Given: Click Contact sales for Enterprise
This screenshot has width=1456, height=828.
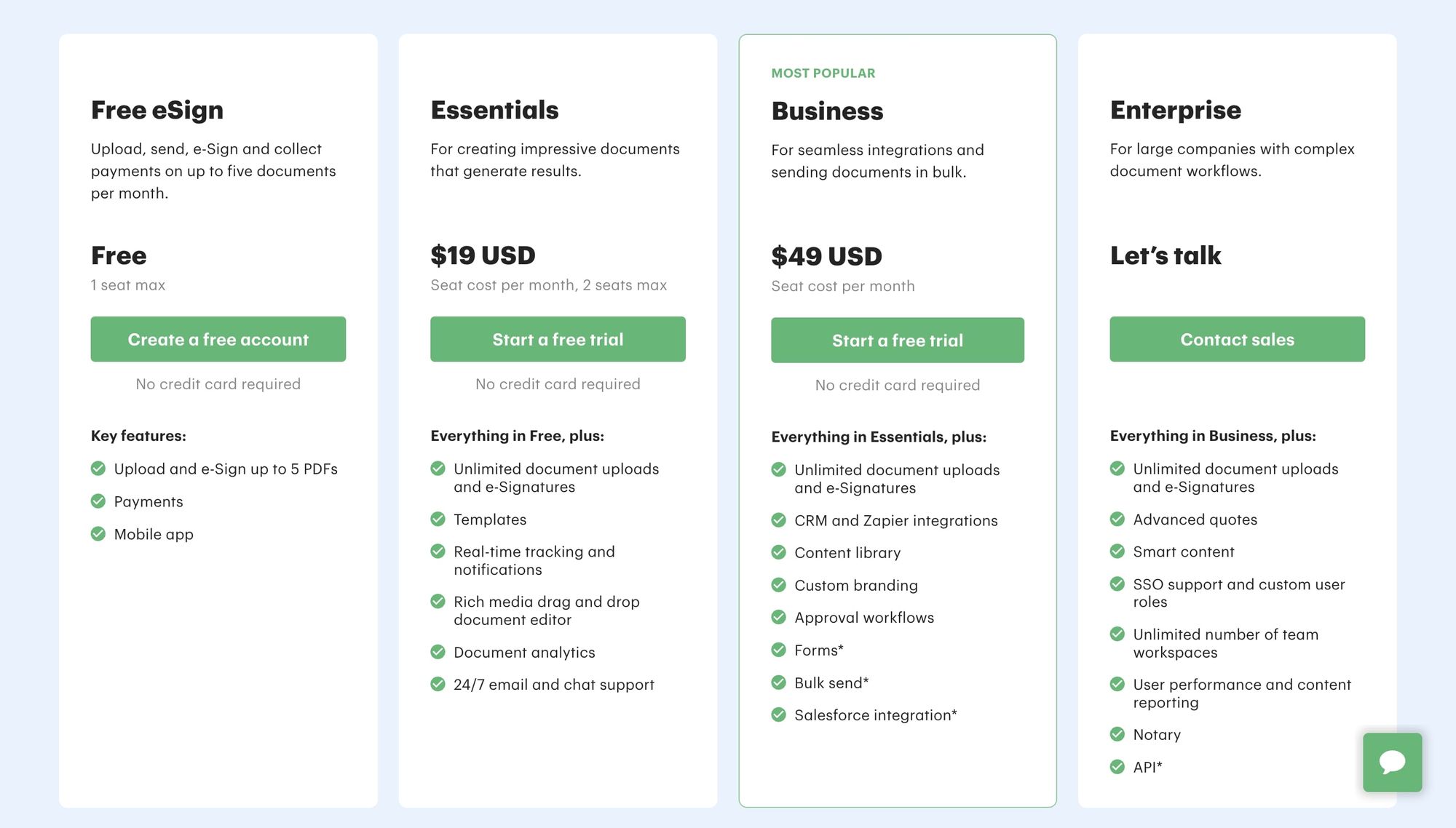Looking at the screenshot, I should tap(1237, 339).
